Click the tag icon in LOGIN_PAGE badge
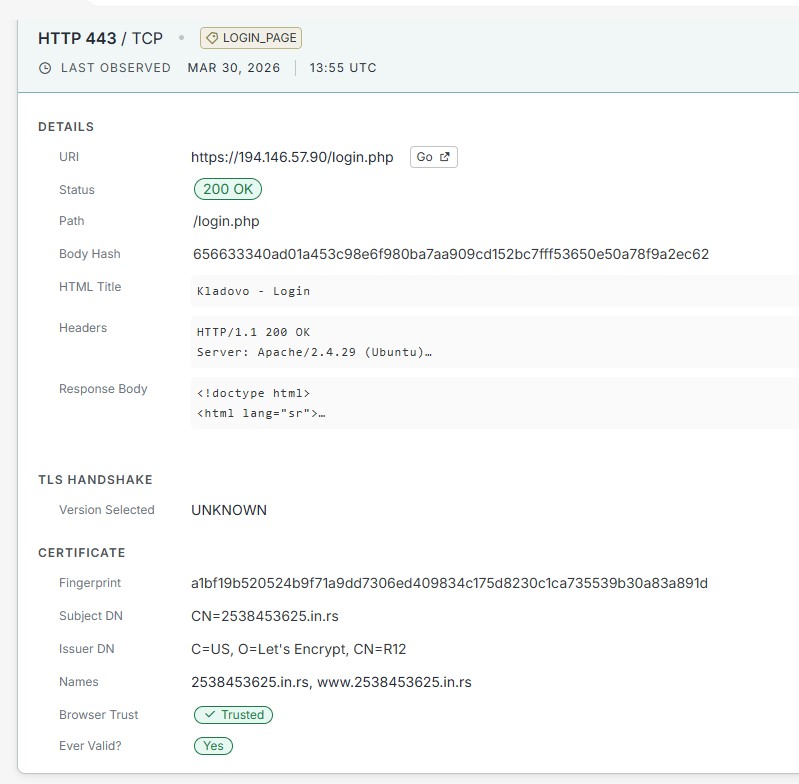 pyautogui.click(x=212, y=38)
